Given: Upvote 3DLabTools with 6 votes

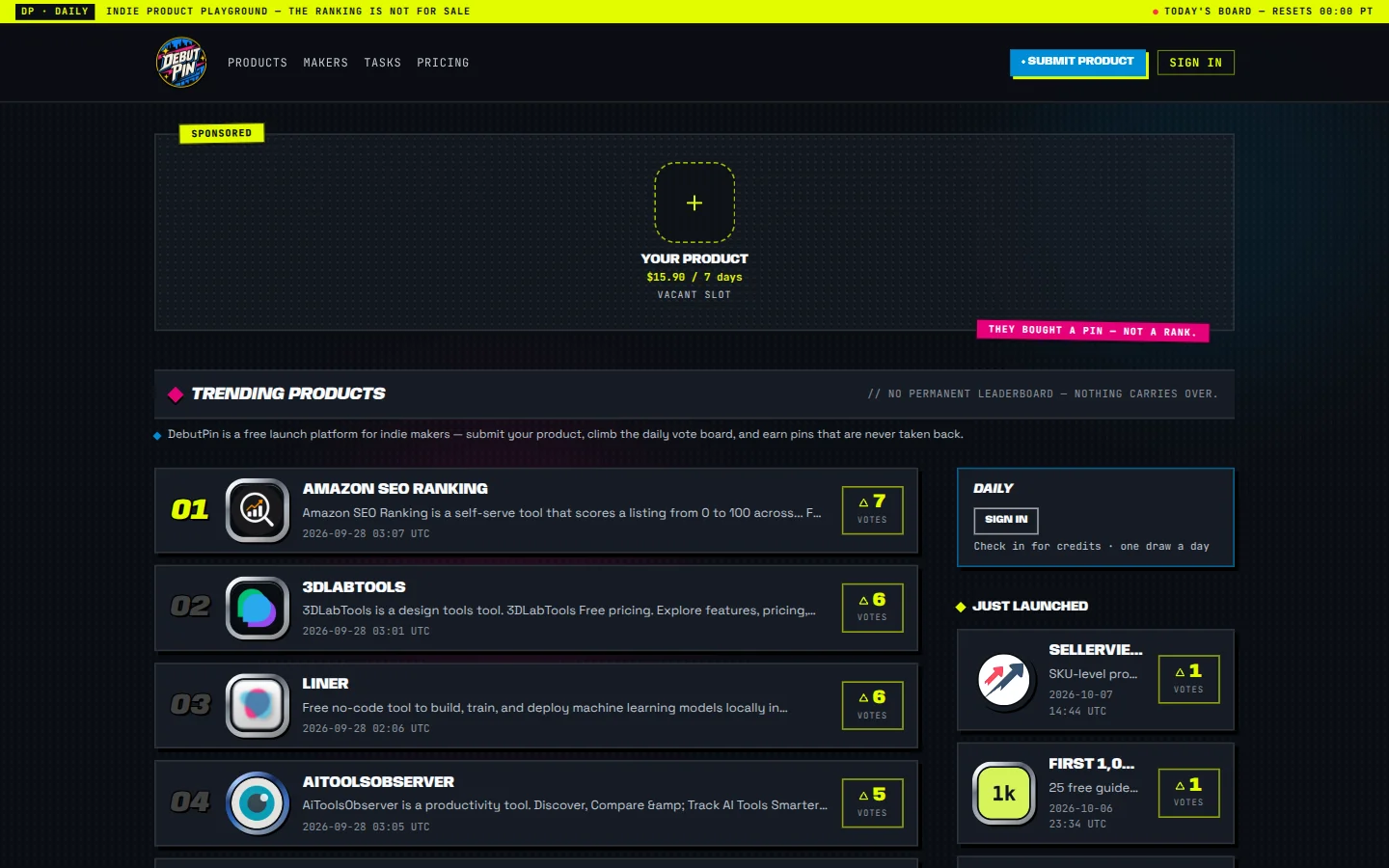Looking at the screenshot, I should pyautogui.click(x=872, y=608).
